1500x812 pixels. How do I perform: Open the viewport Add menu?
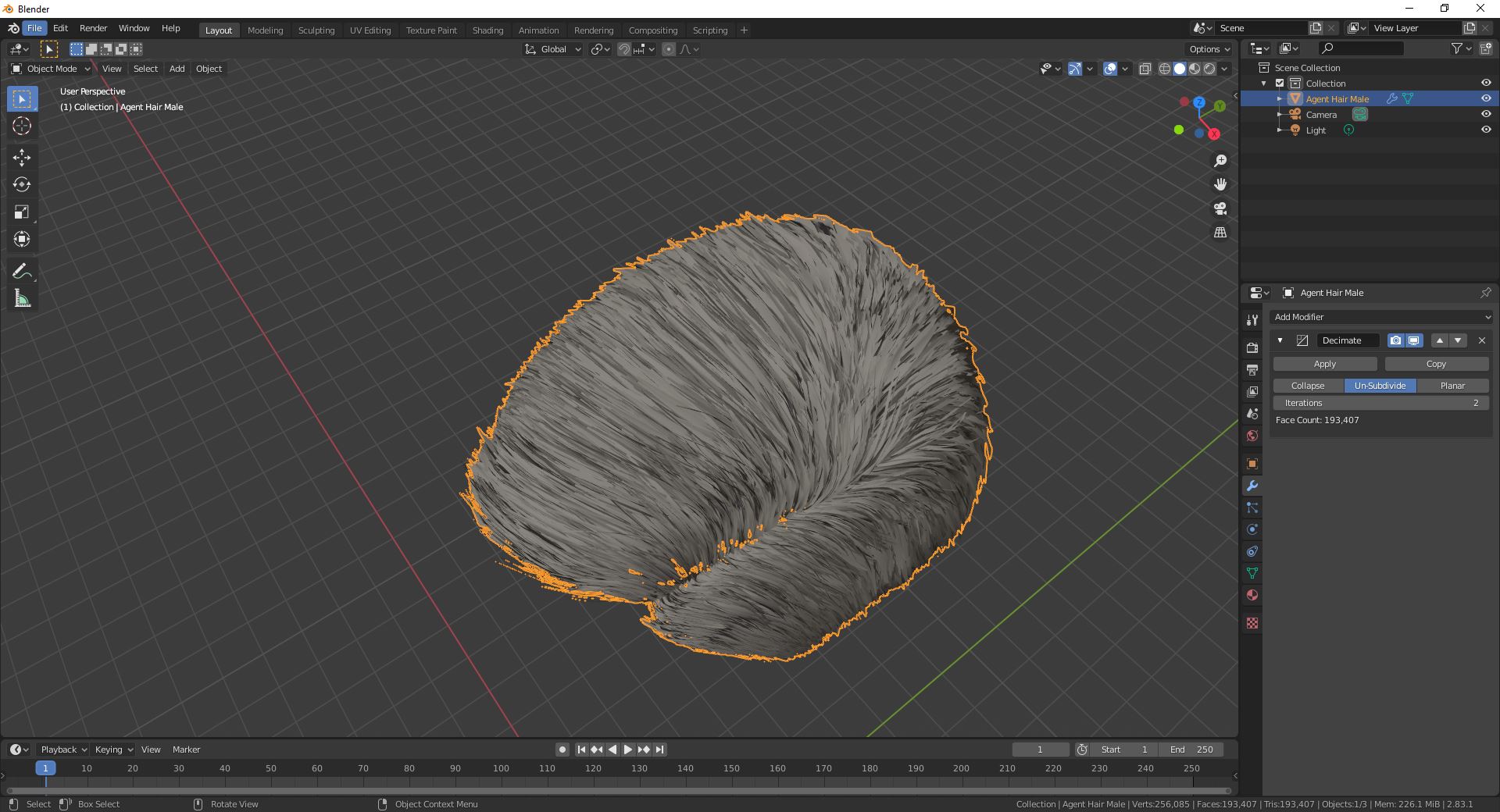(177, 69)
